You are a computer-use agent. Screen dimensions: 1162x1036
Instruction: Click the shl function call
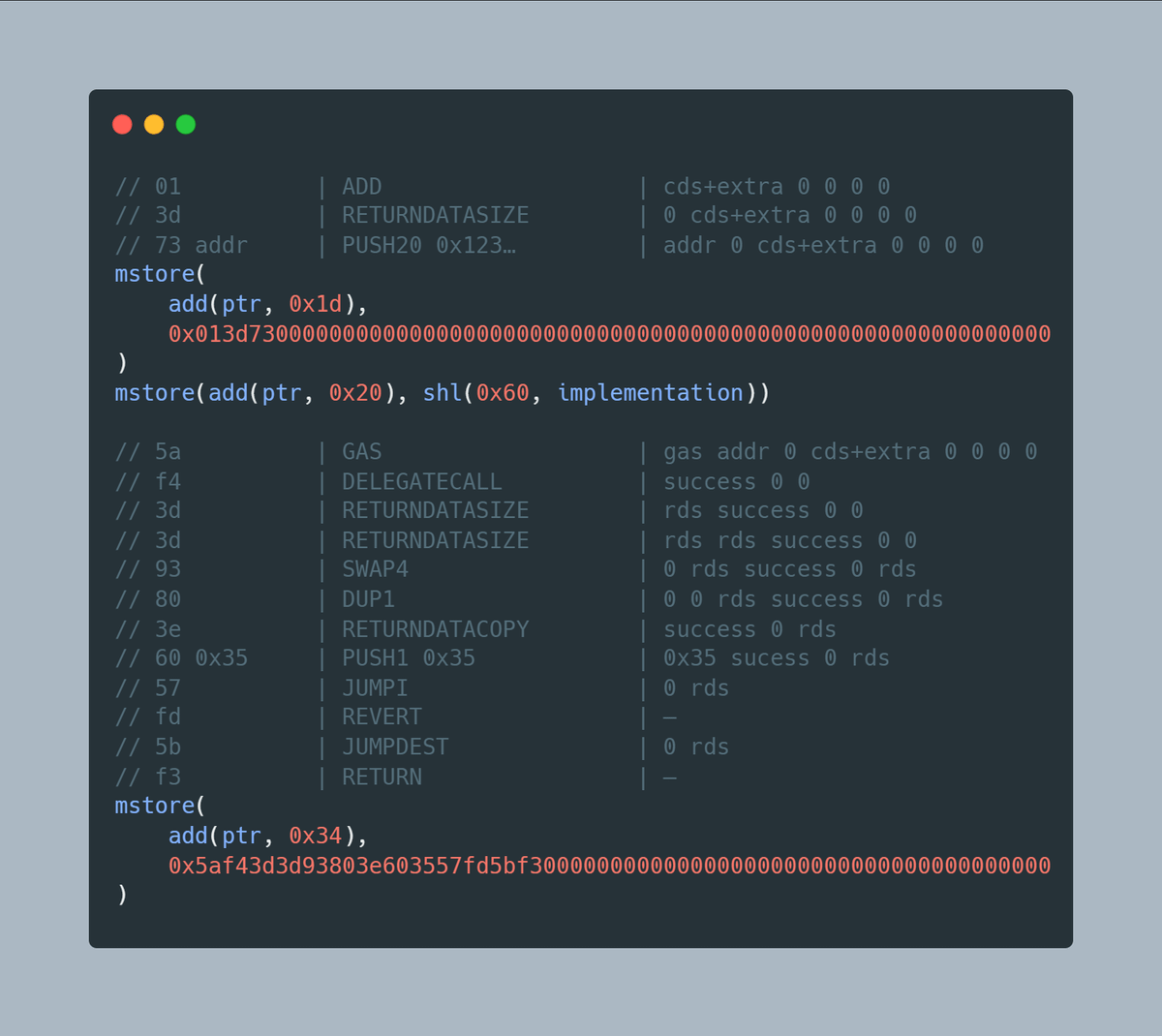pyautogui.click(x=443, y=393)
